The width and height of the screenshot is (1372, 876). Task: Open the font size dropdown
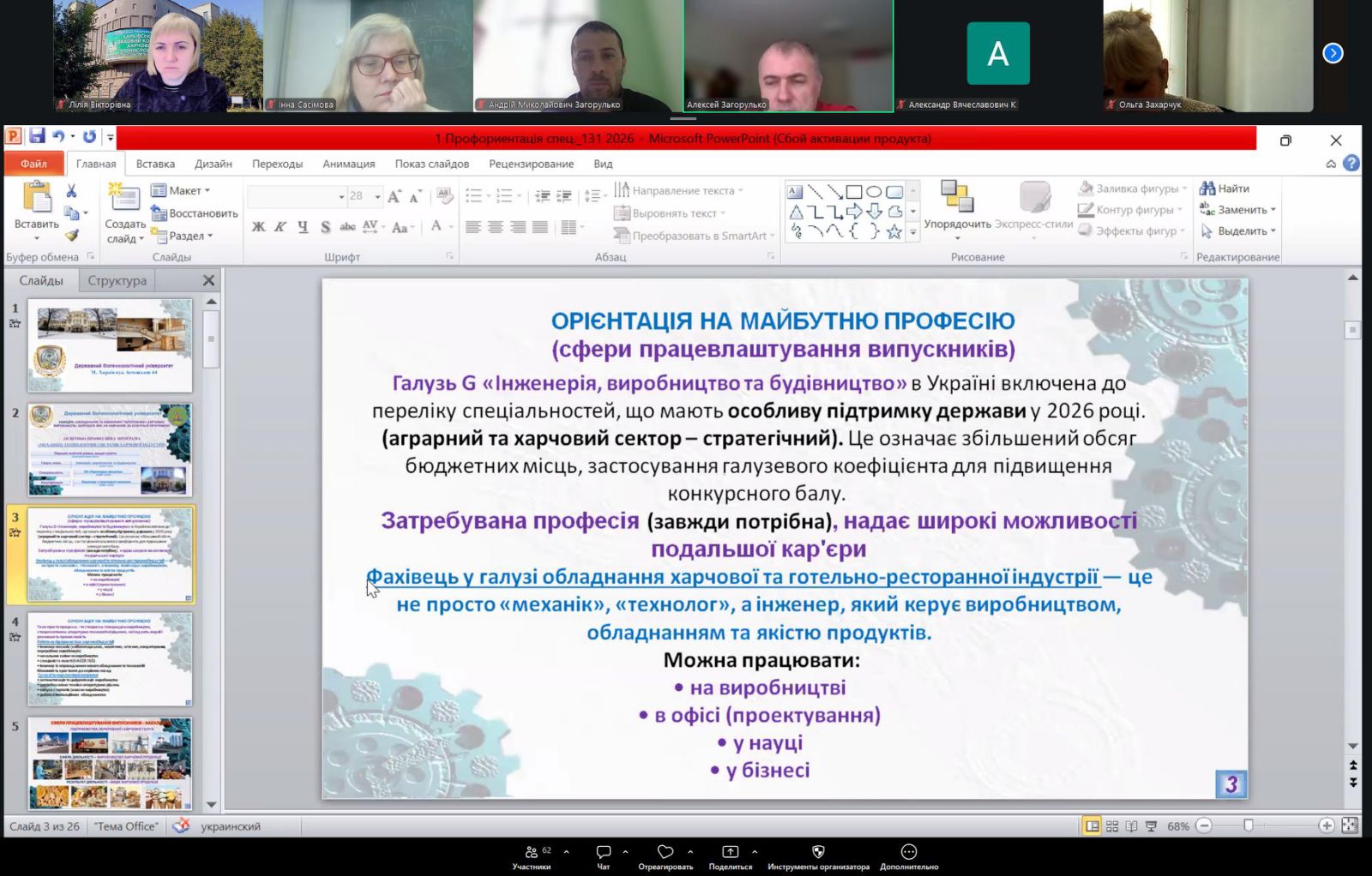(x=377, y=196)
